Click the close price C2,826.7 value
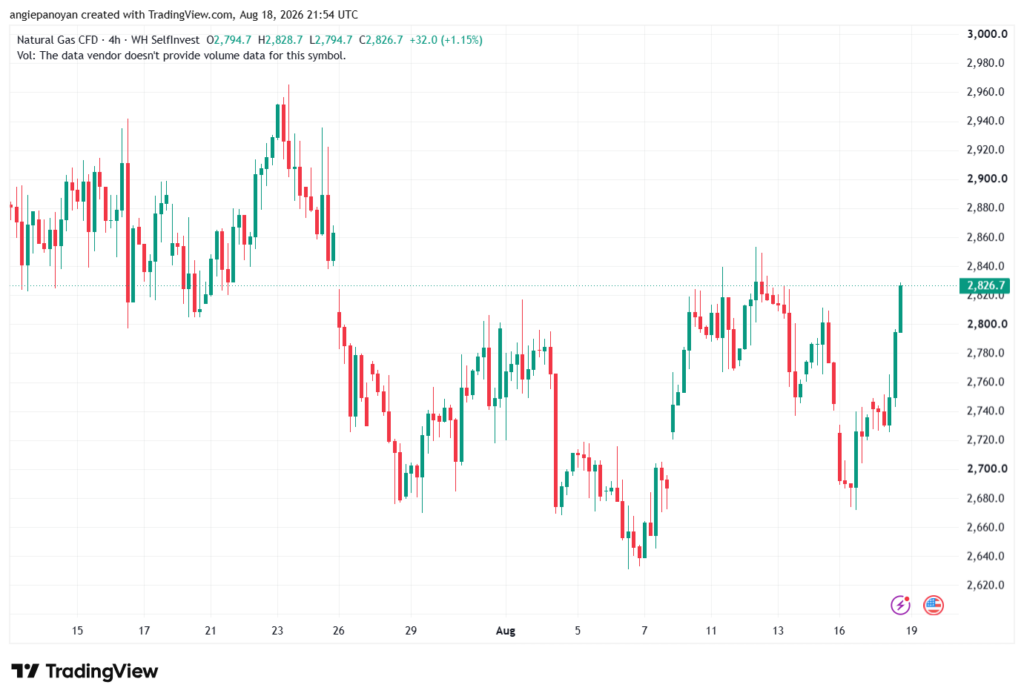 [x=381, y=40]
